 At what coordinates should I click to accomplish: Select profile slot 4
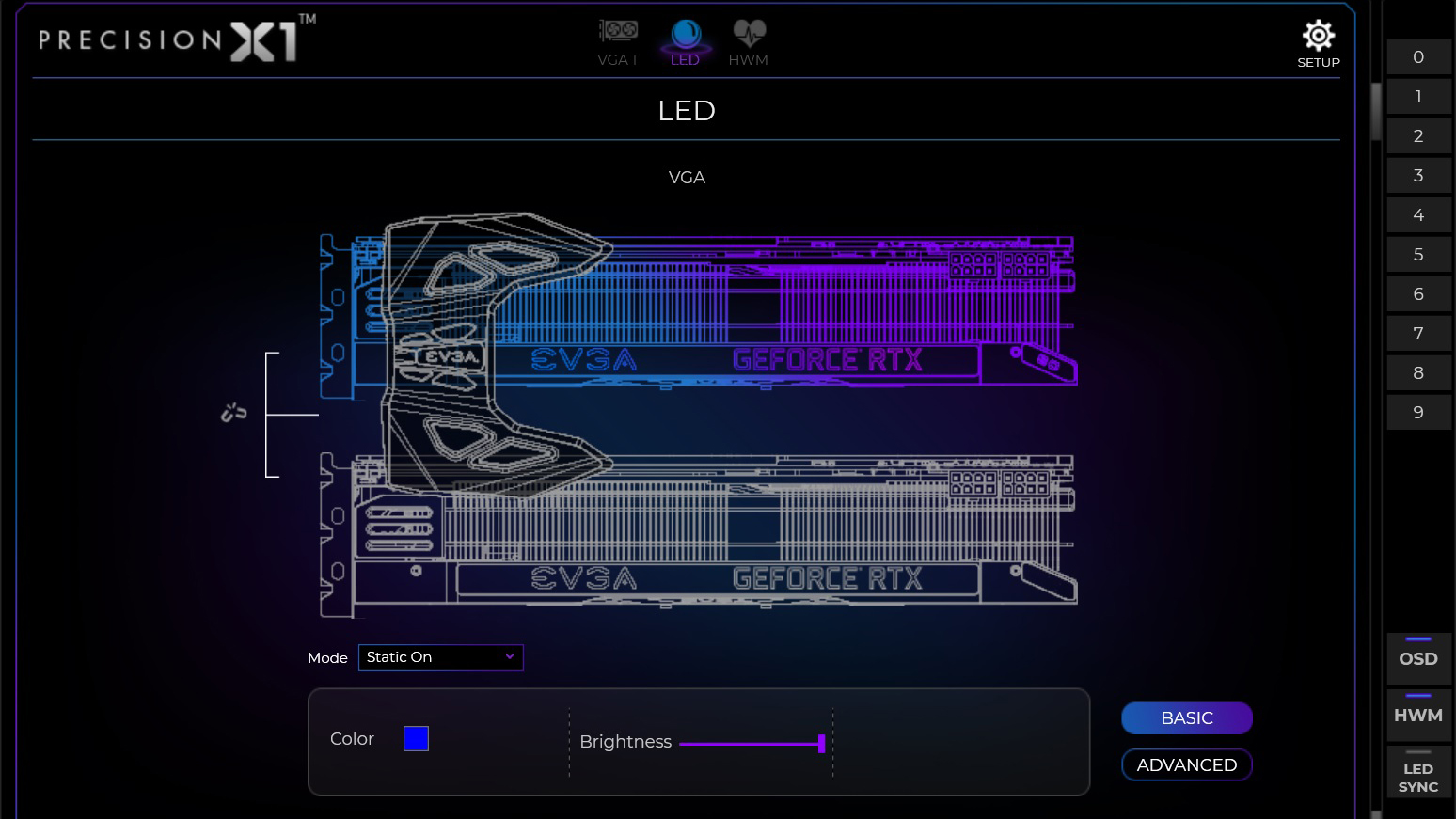(1418, 215)
